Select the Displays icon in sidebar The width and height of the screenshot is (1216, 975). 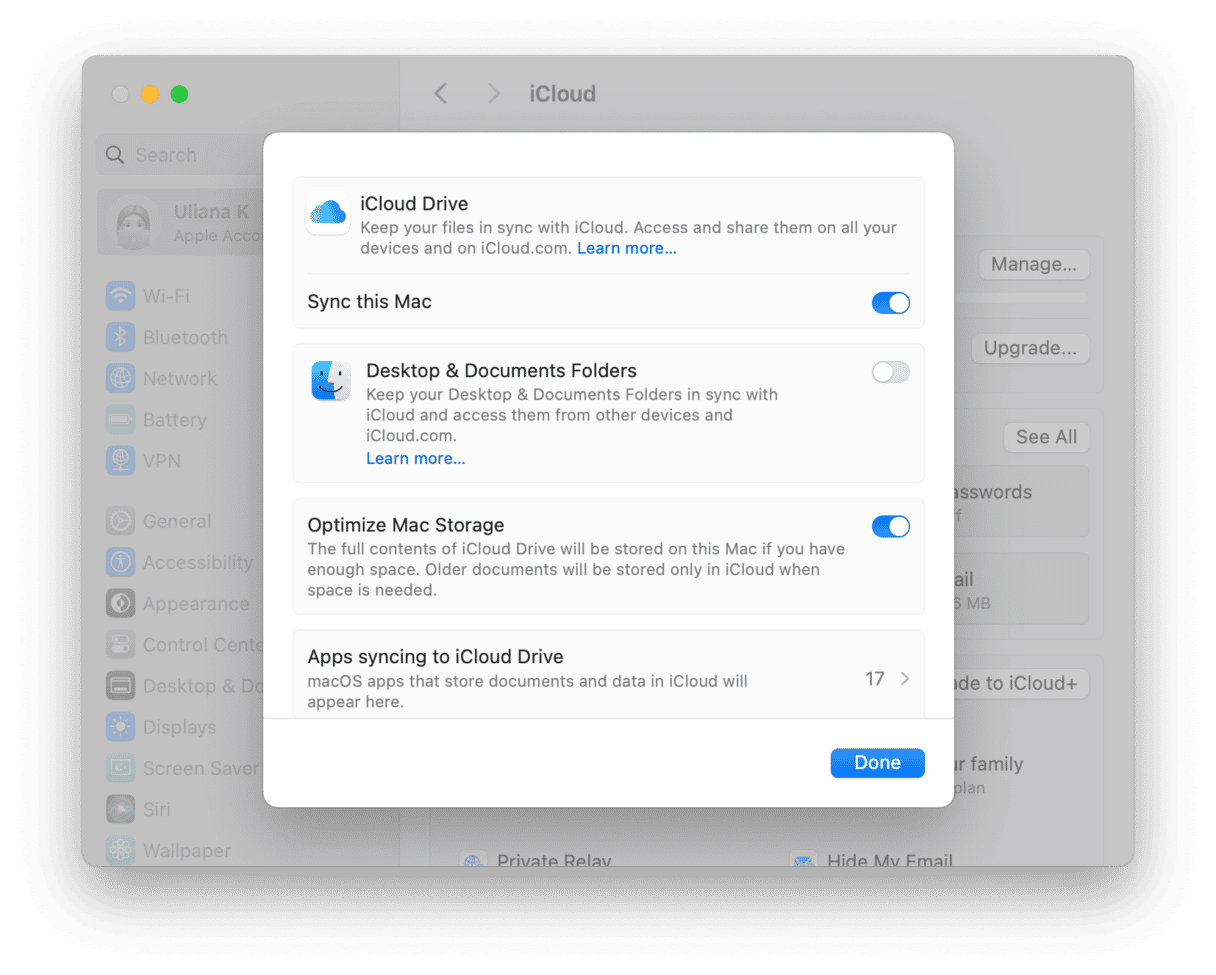[120, 727]
